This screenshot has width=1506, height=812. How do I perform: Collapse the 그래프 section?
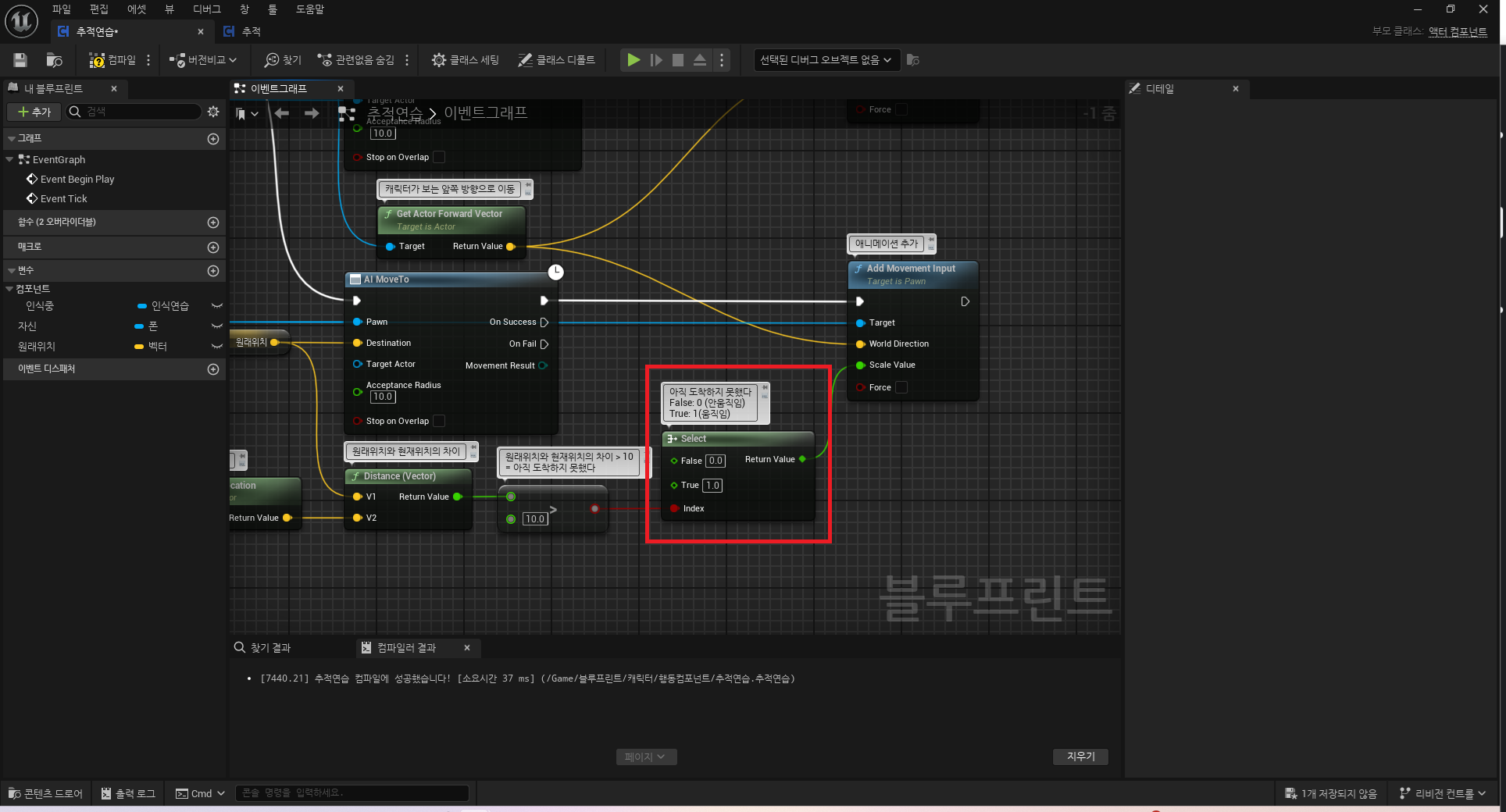pyautogui.click(x=12, y=138)
